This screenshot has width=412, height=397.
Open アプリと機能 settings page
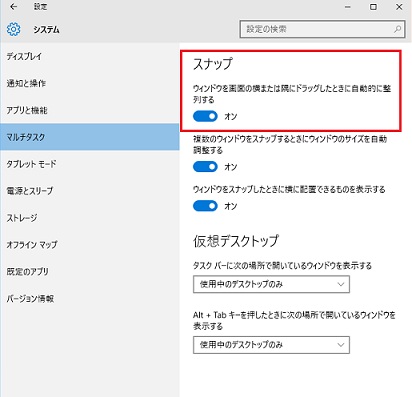[89, 110]
